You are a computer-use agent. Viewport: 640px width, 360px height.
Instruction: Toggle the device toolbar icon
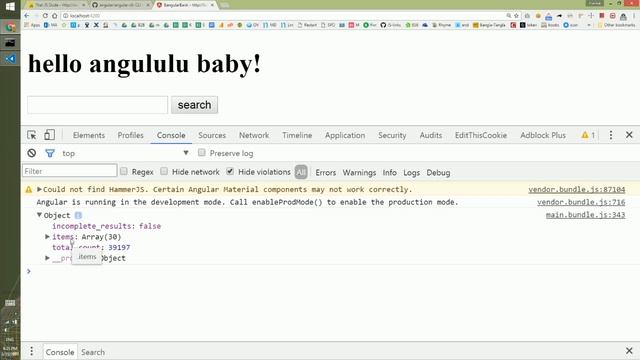[49, 135]
